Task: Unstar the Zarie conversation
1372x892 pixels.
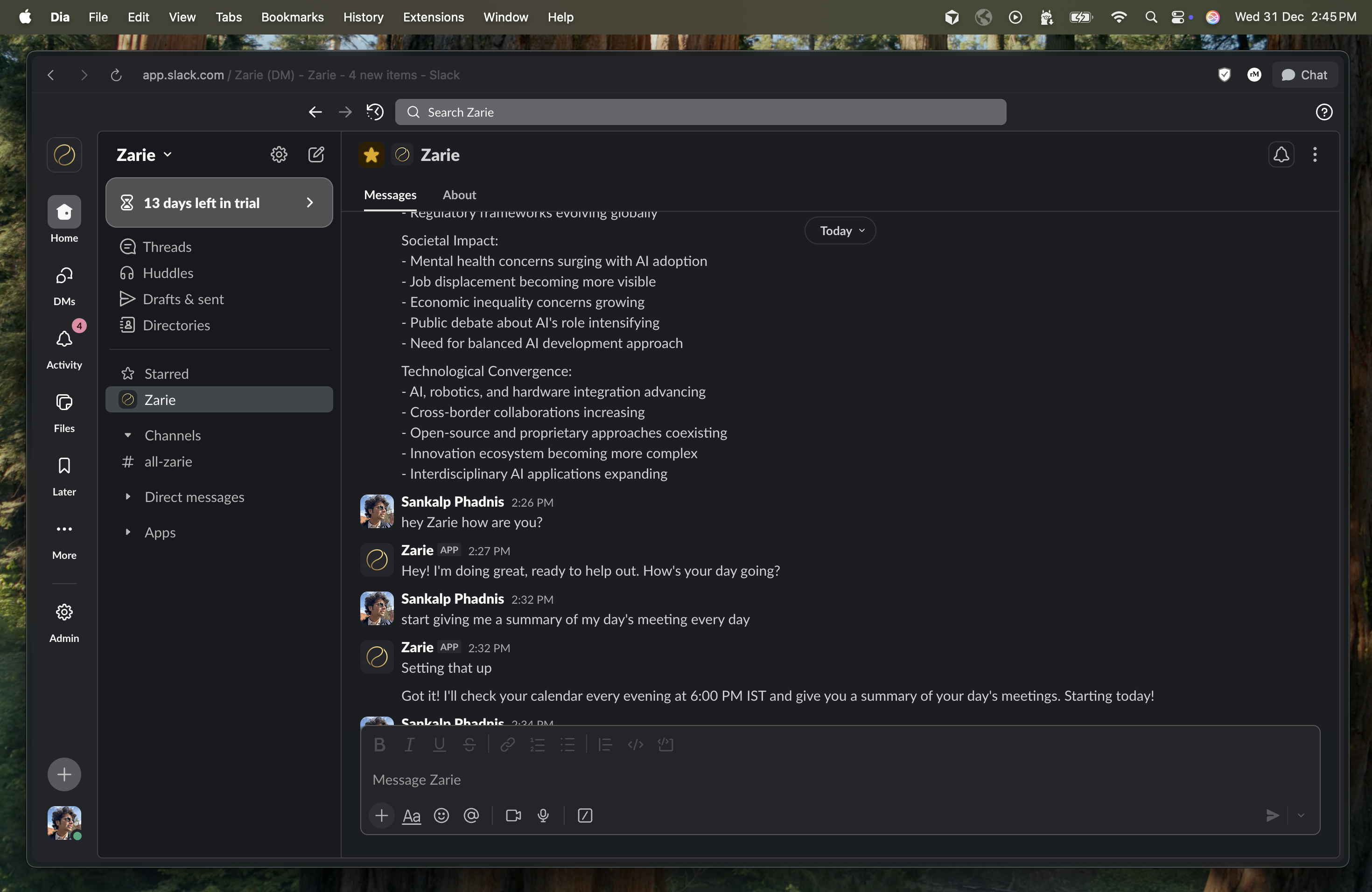Action: click(371, 154)
